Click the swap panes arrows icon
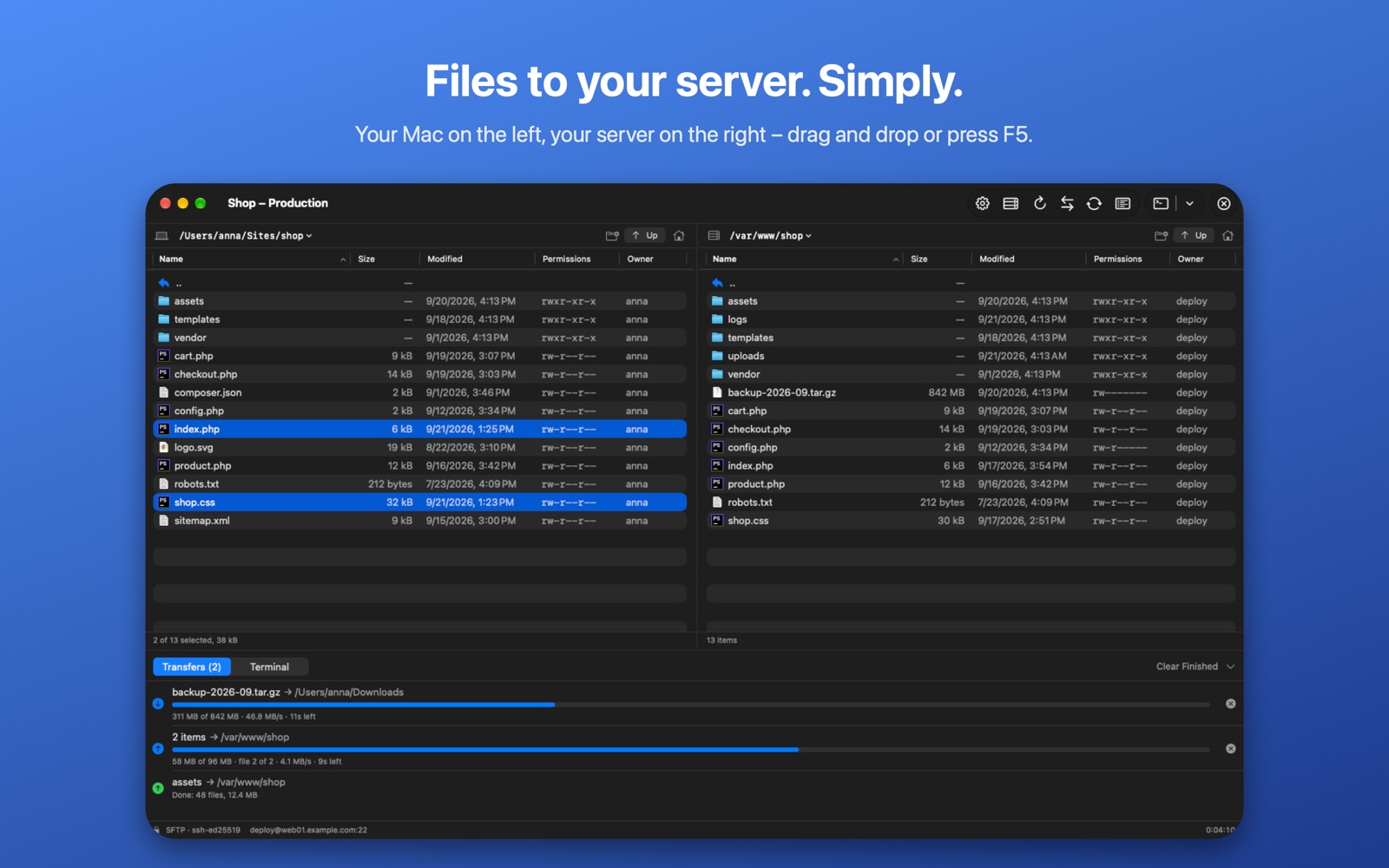 (1067, 203)
